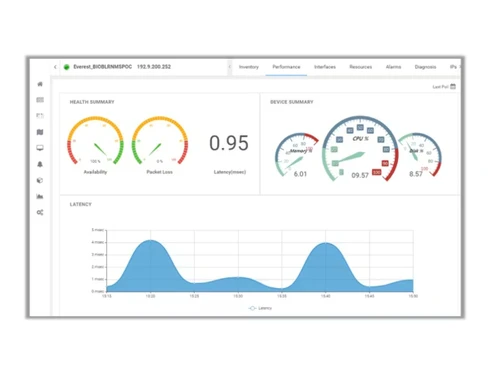The width and height of the screenshot is (500, 375).
Task: Open the grid list icon below Home
Action: pos(40,100)
